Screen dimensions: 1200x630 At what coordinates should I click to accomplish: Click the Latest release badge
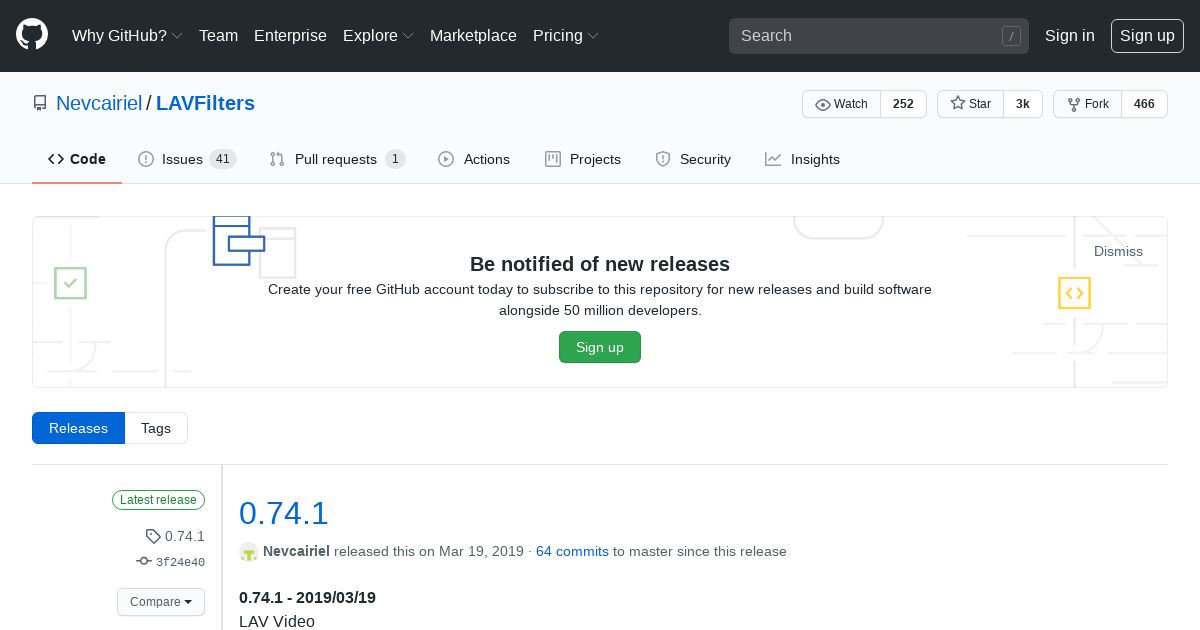[x=158, y=500]
